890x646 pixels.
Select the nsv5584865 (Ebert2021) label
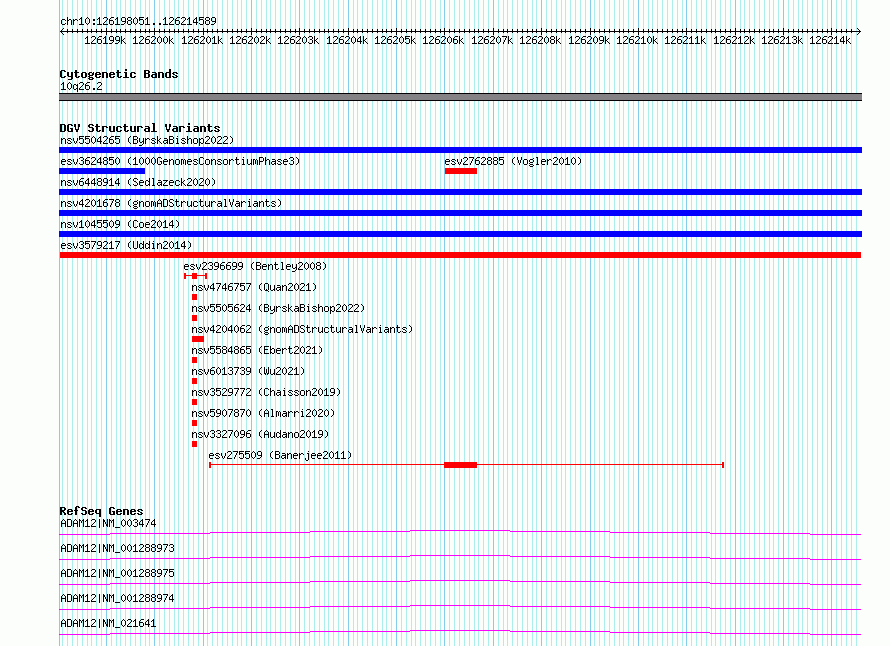(x=257, y=350)
